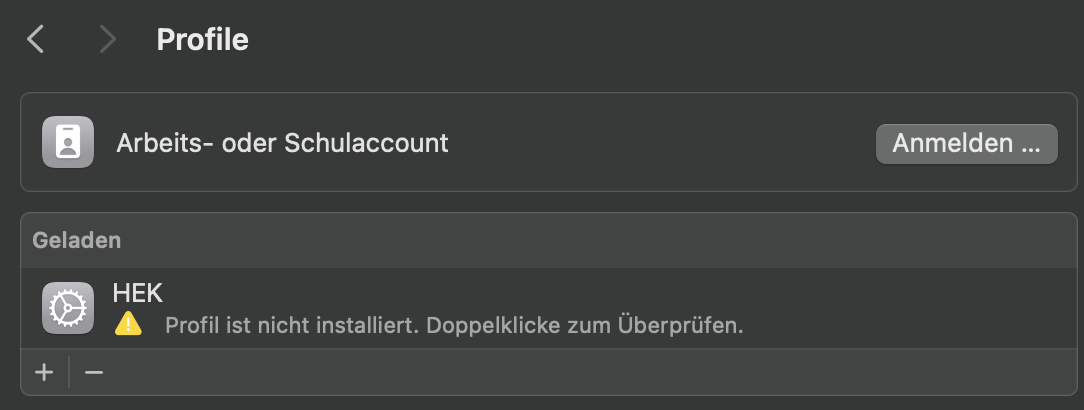Go back with the left chevron
1084x410 pixels.
pos(35,39)
